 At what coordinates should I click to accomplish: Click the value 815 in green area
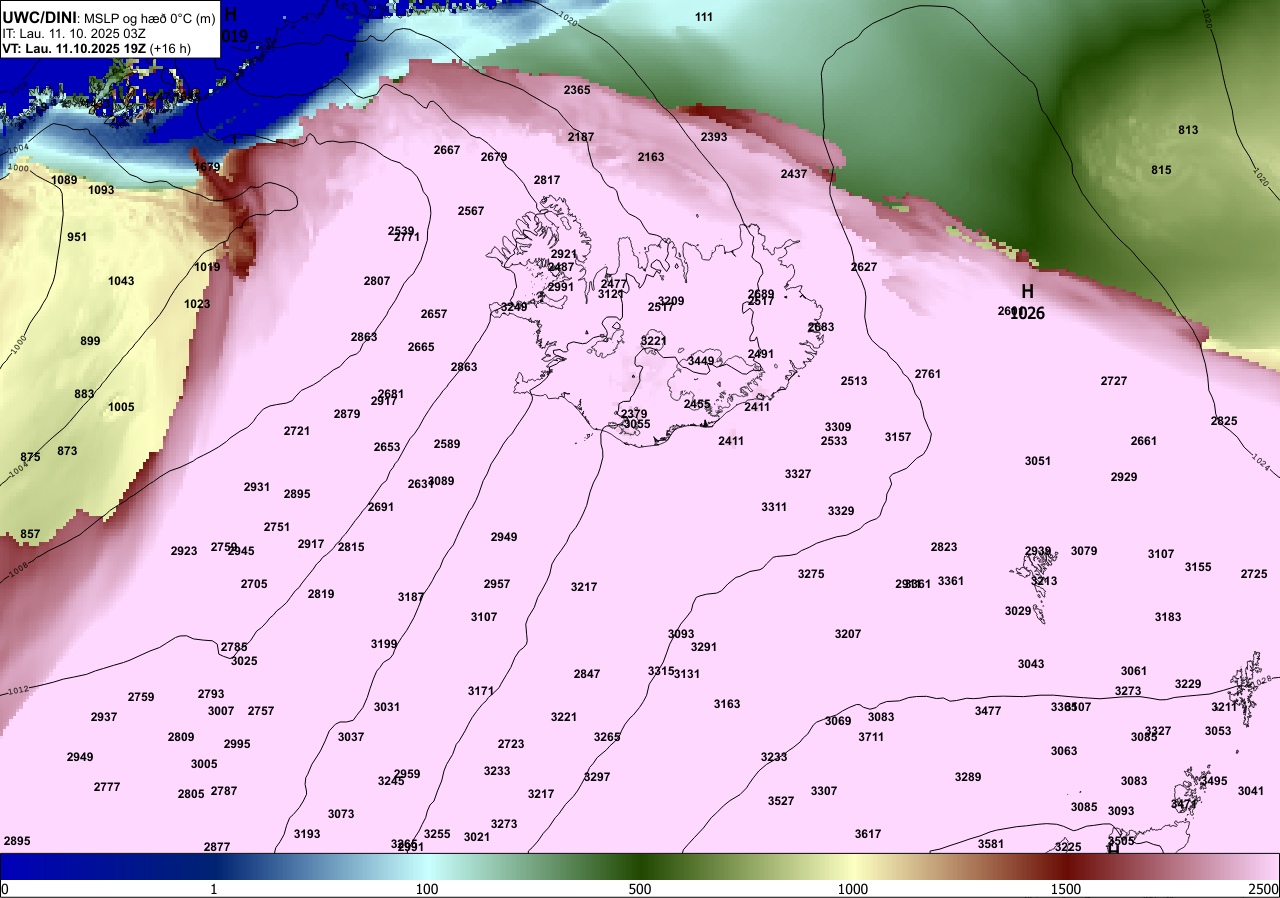coord(1161,170)
